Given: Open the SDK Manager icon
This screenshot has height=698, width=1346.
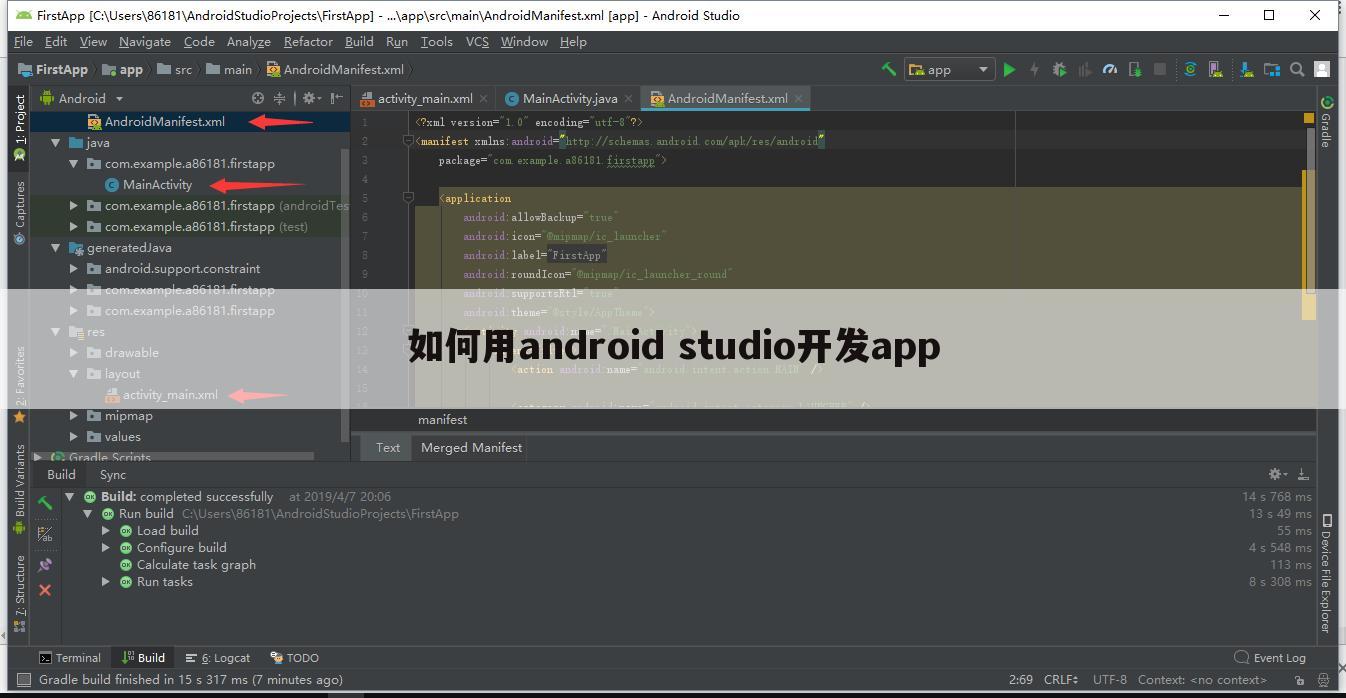Looking at the screenshot, I should coord(1247,69).
